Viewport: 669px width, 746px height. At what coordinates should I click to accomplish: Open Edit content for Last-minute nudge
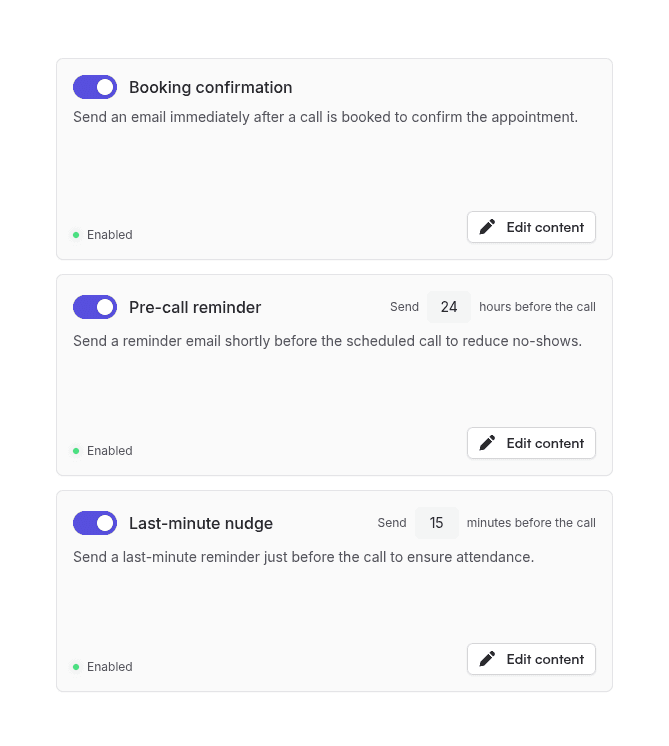point(531,659)
